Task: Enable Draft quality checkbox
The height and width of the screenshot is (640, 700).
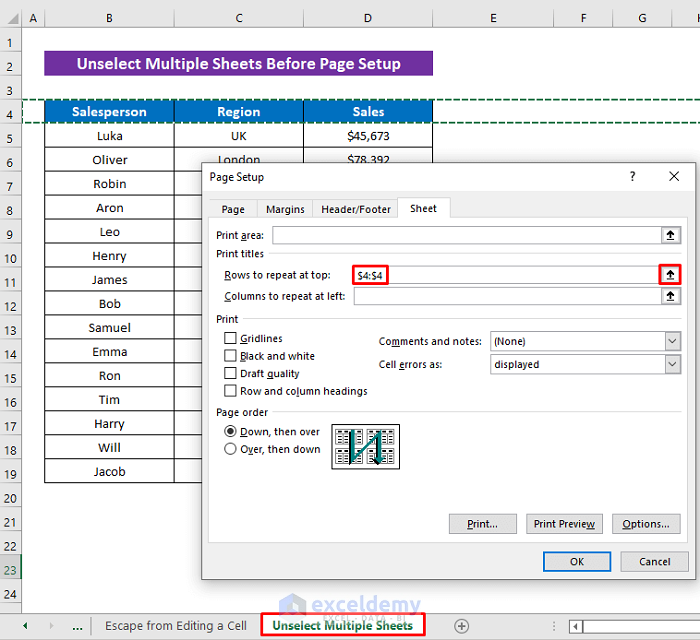Action: pyautogui.click(x=230, y=373)
